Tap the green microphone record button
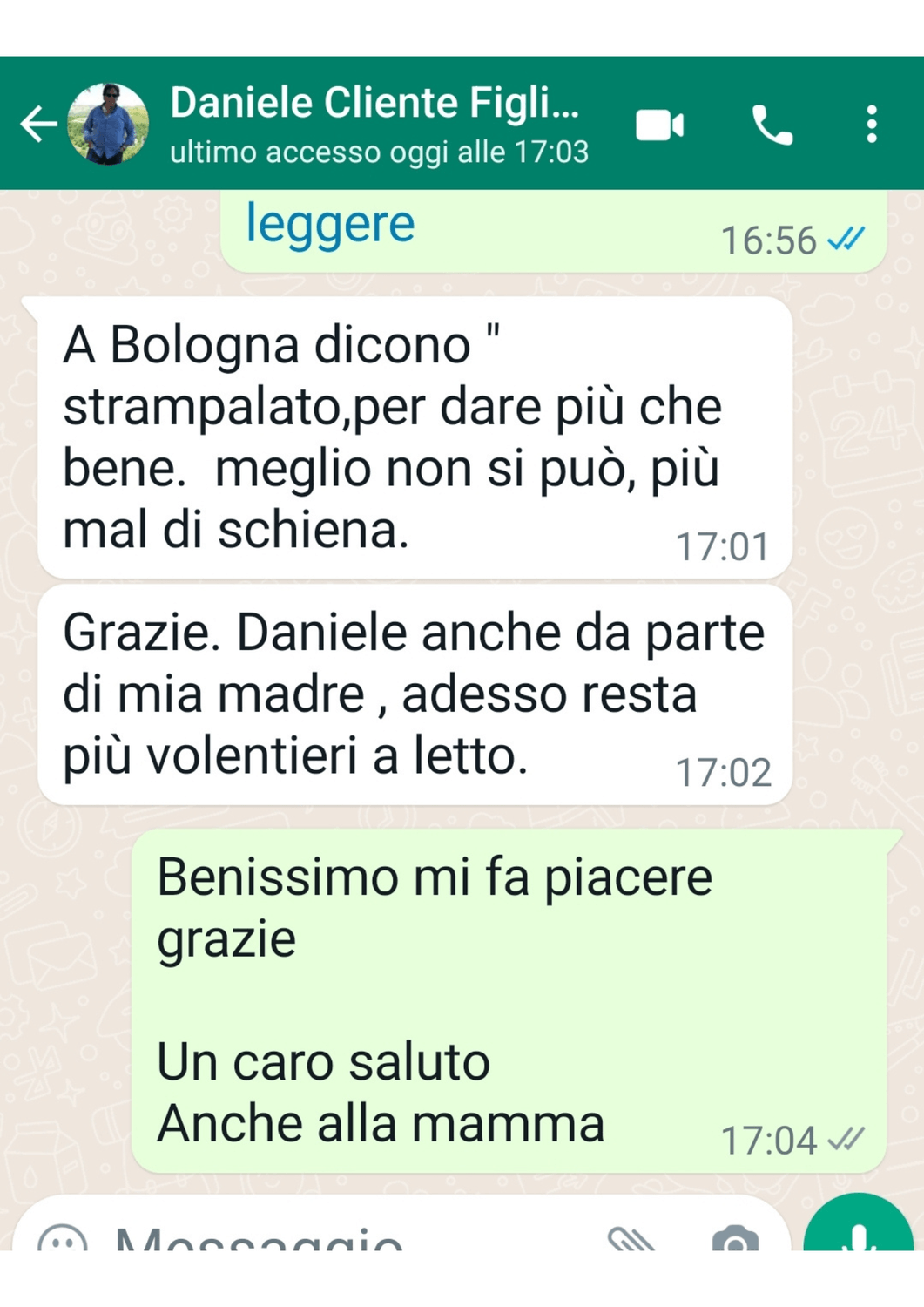924x1307 pixels. pyautogui.click(x=859, y=1224)
